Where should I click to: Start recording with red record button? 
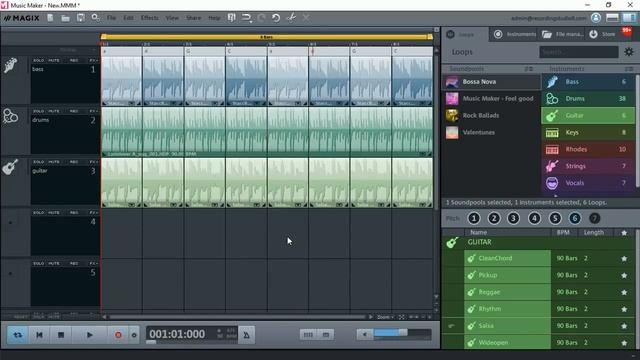[118, 335]
